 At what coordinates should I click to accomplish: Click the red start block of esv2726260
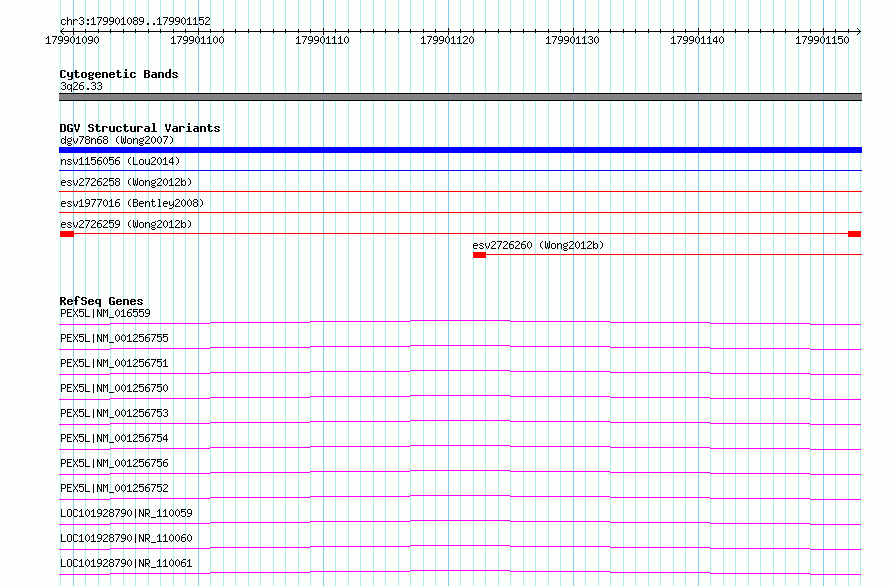[480, 255]
